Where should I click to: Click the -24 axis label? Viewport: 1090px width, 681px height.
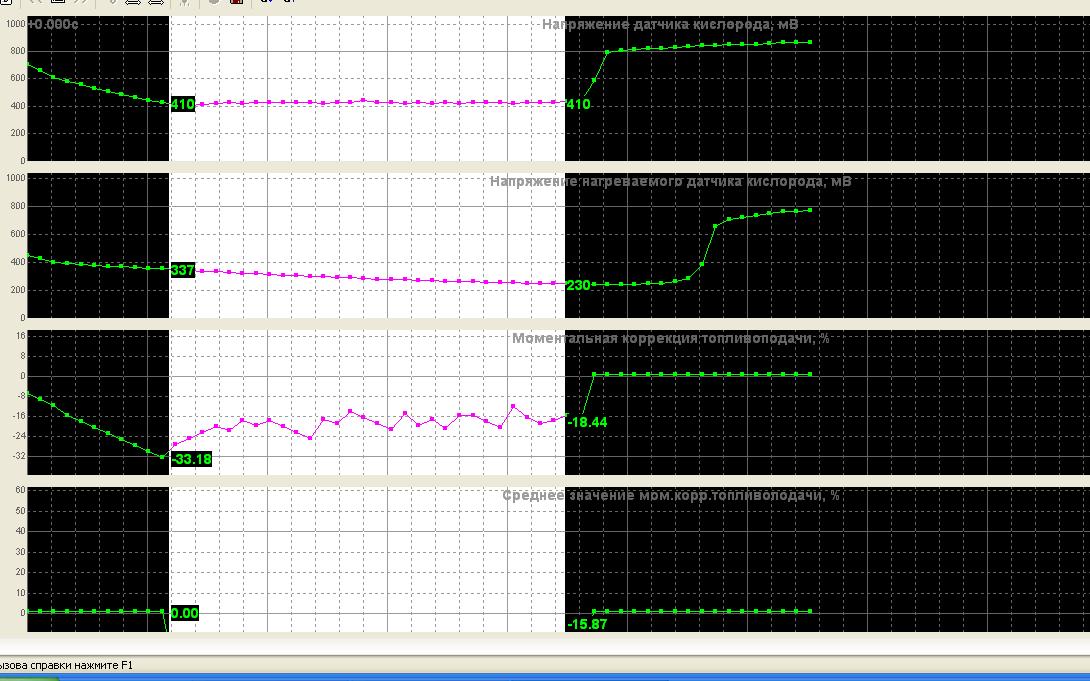pos(18,436)
